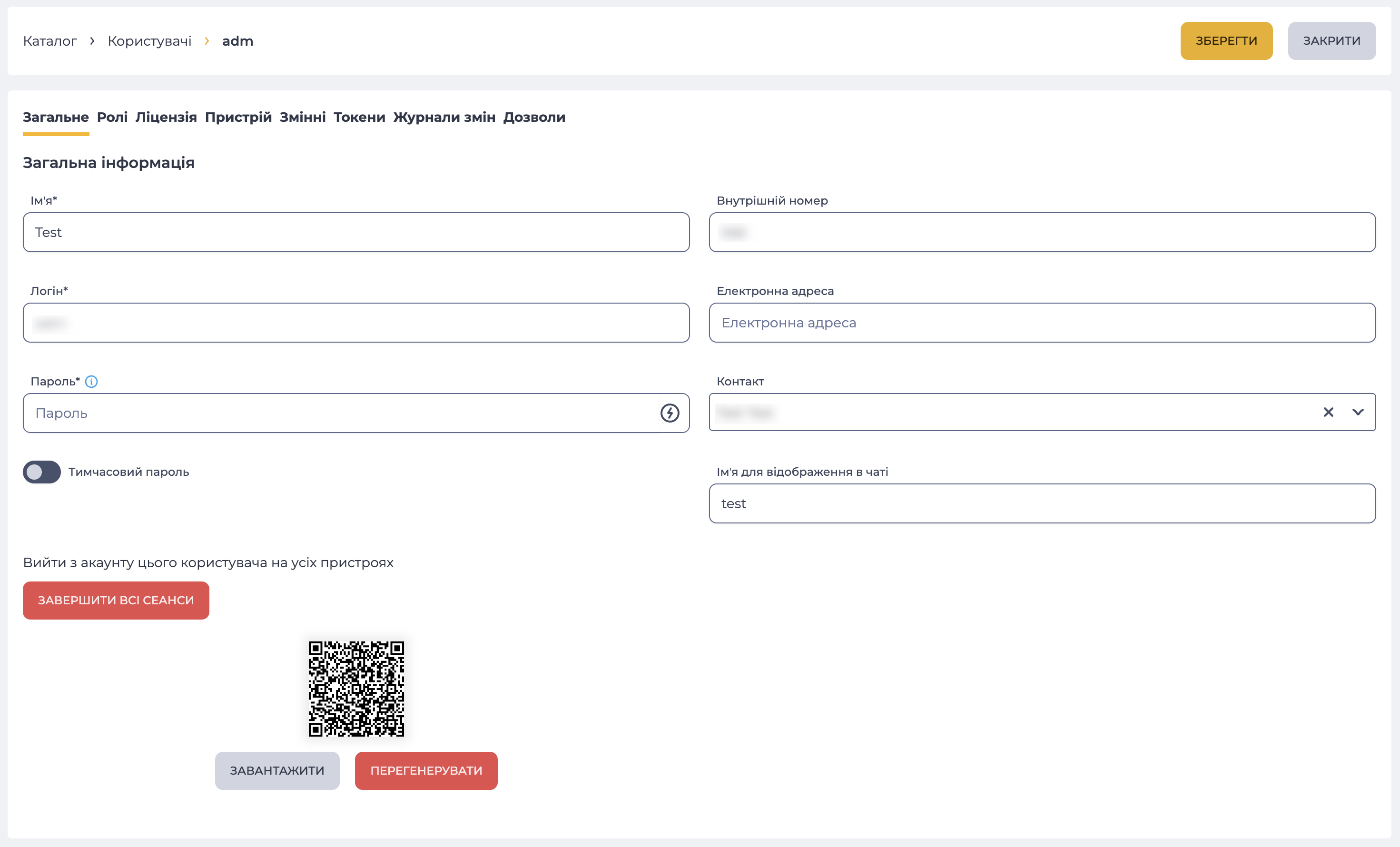
Task: Generate password with lightning icon
Action: pyautogui.click(x=670, y=413)
